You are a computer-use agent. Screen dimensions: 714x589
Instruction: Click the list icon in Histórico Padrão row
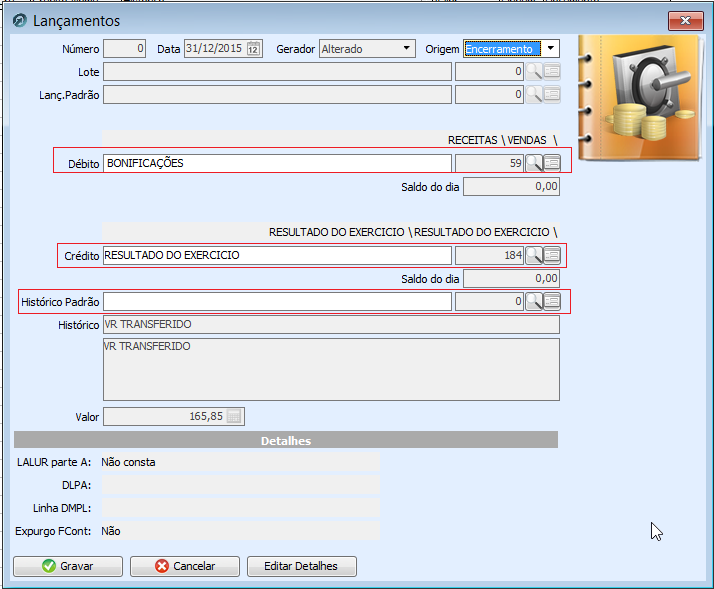click(552, 302)
